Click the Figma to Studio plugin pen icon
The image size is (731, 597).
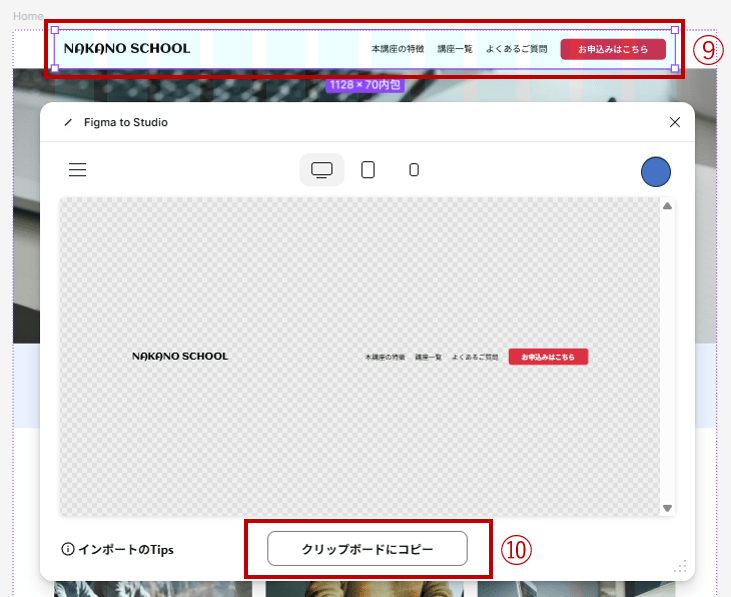pos(68,122)
